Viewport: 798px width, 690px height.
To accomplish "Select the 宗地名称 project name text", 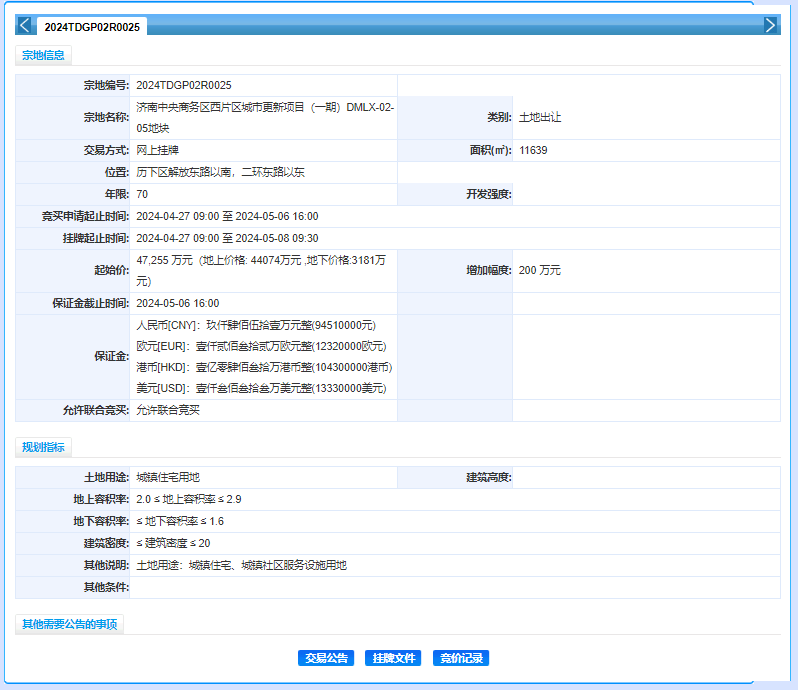I will 264,117.
